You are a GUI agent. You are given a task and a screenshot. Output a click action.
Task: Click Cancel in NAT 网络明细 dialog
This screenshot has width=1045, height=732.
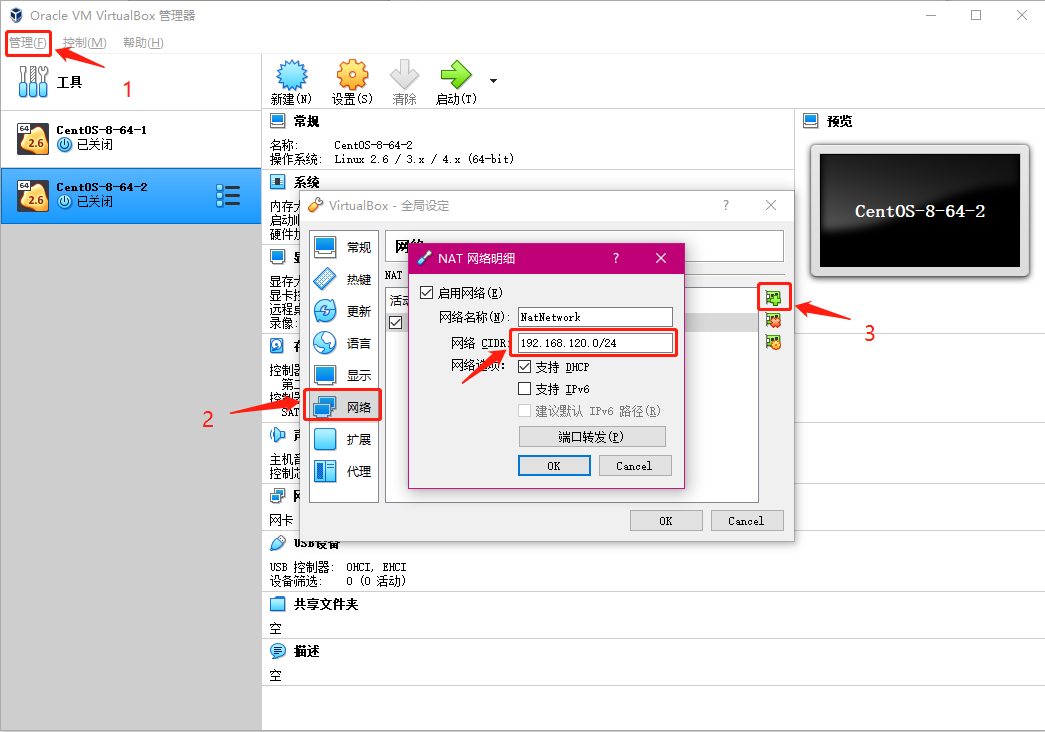point(634,466)
